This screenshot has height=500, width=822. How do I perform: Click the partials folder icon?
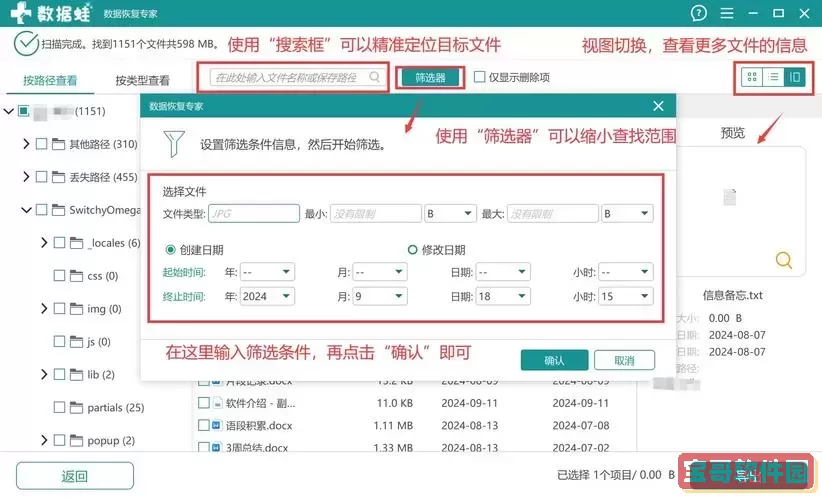pos(77,408)
